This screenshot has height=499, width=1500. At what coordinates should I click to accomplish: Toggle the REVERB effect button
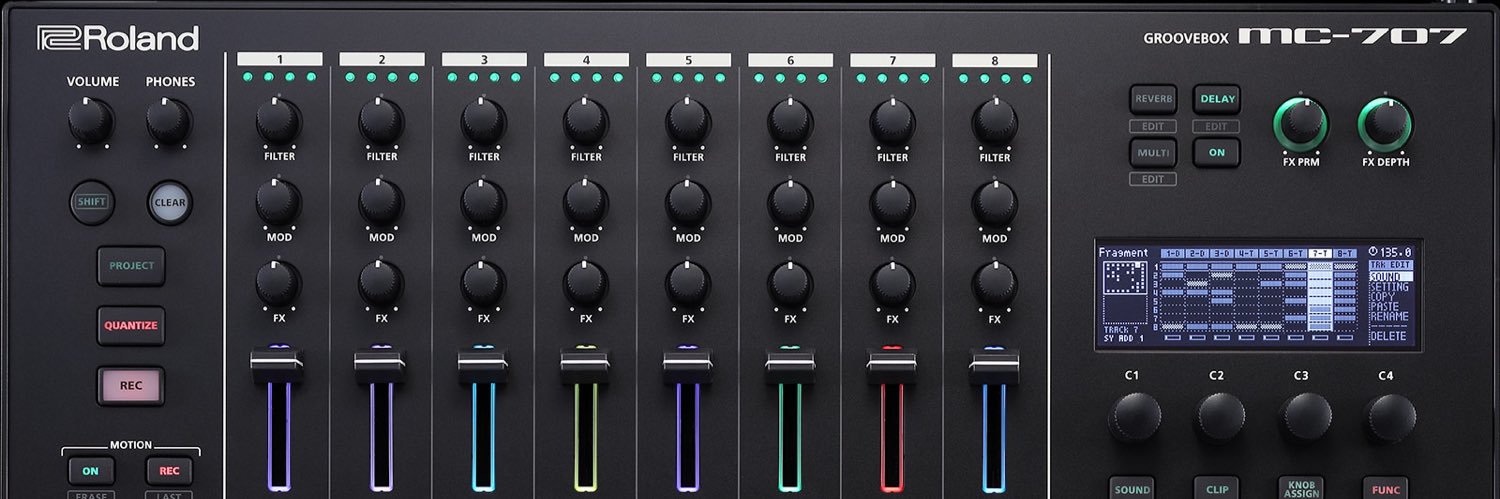click(1153, 99)
